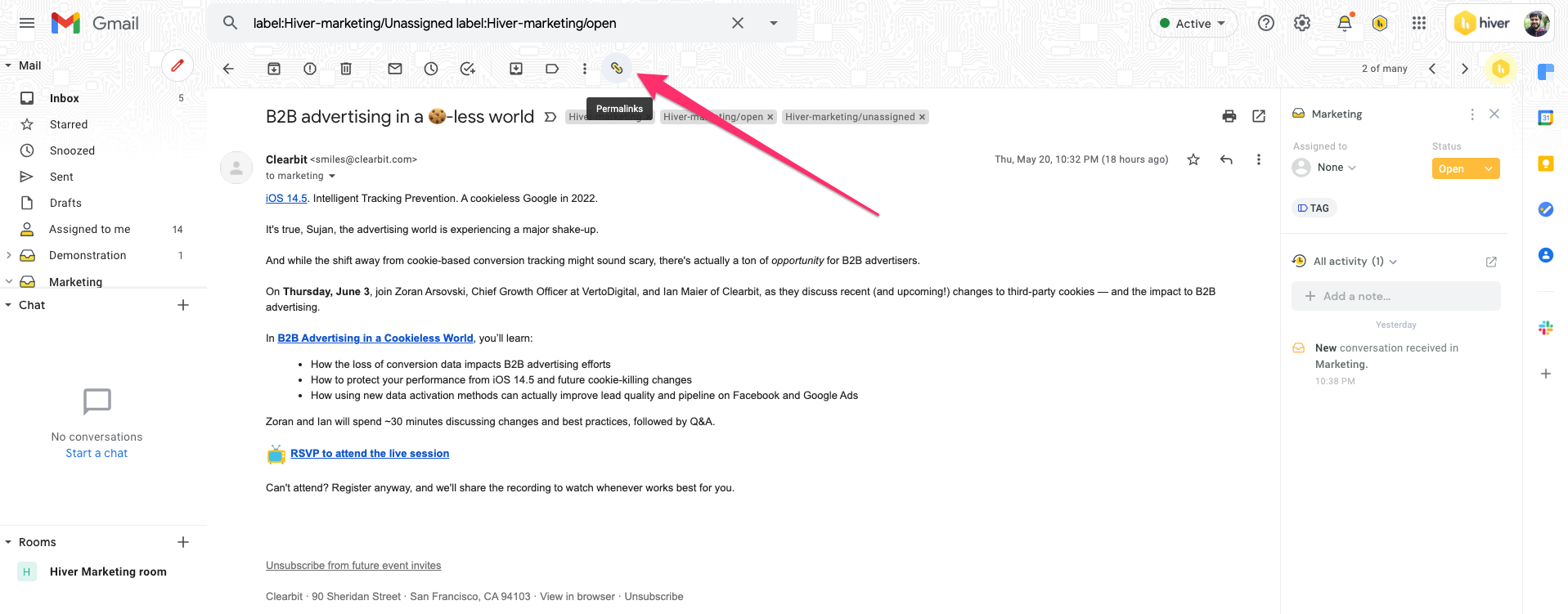Screen dimensions: 1568x614
Task: Go back to the conversation list
Action: coord(228,69)
